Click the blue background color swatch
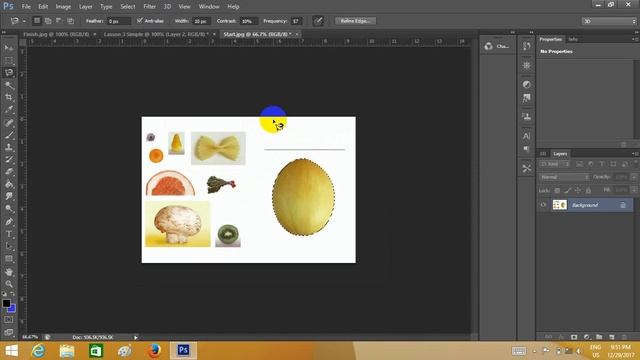This screenshot has height=360, width=640. point(12,309)
